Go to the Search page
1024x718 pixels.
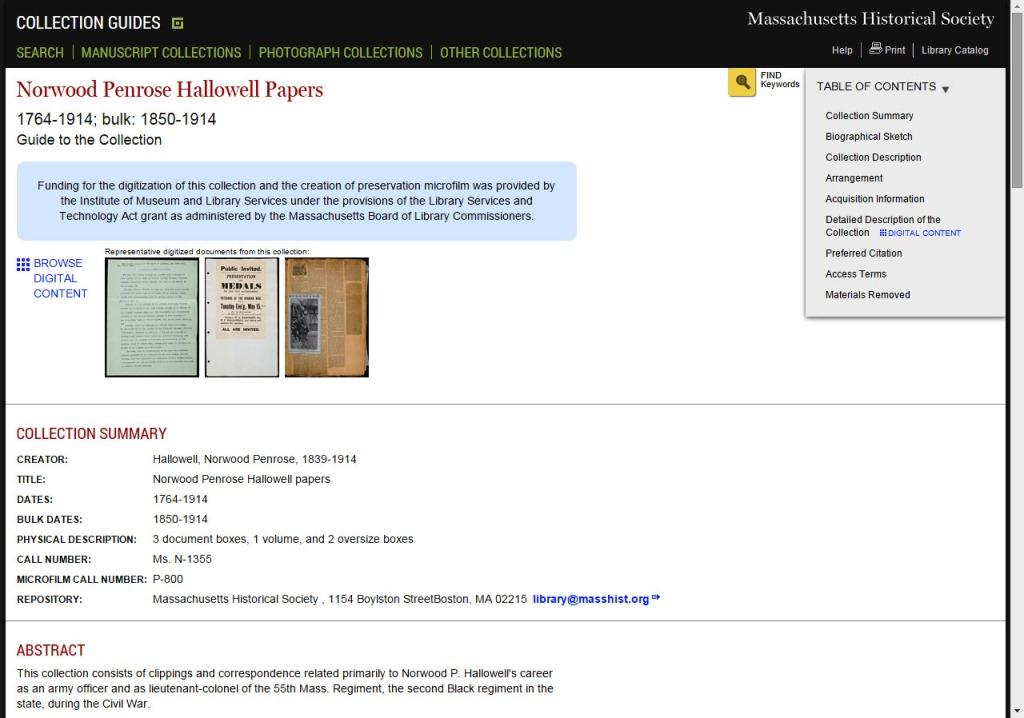[40, 52]
